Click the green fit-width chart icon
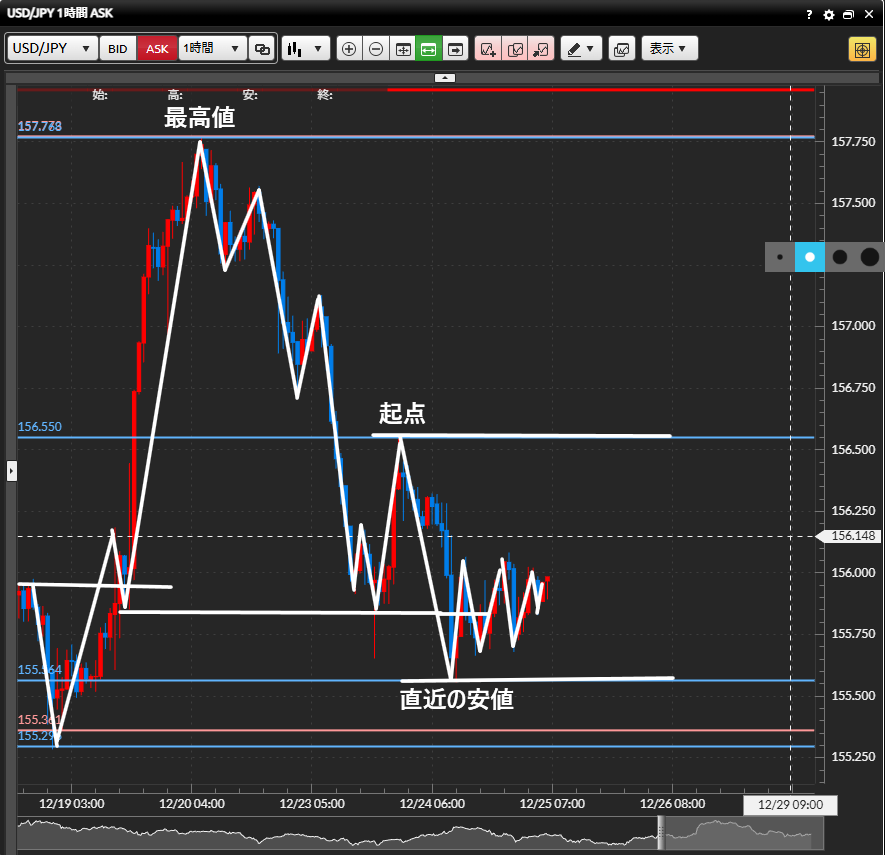885x855 pixels. coord(429,49)
